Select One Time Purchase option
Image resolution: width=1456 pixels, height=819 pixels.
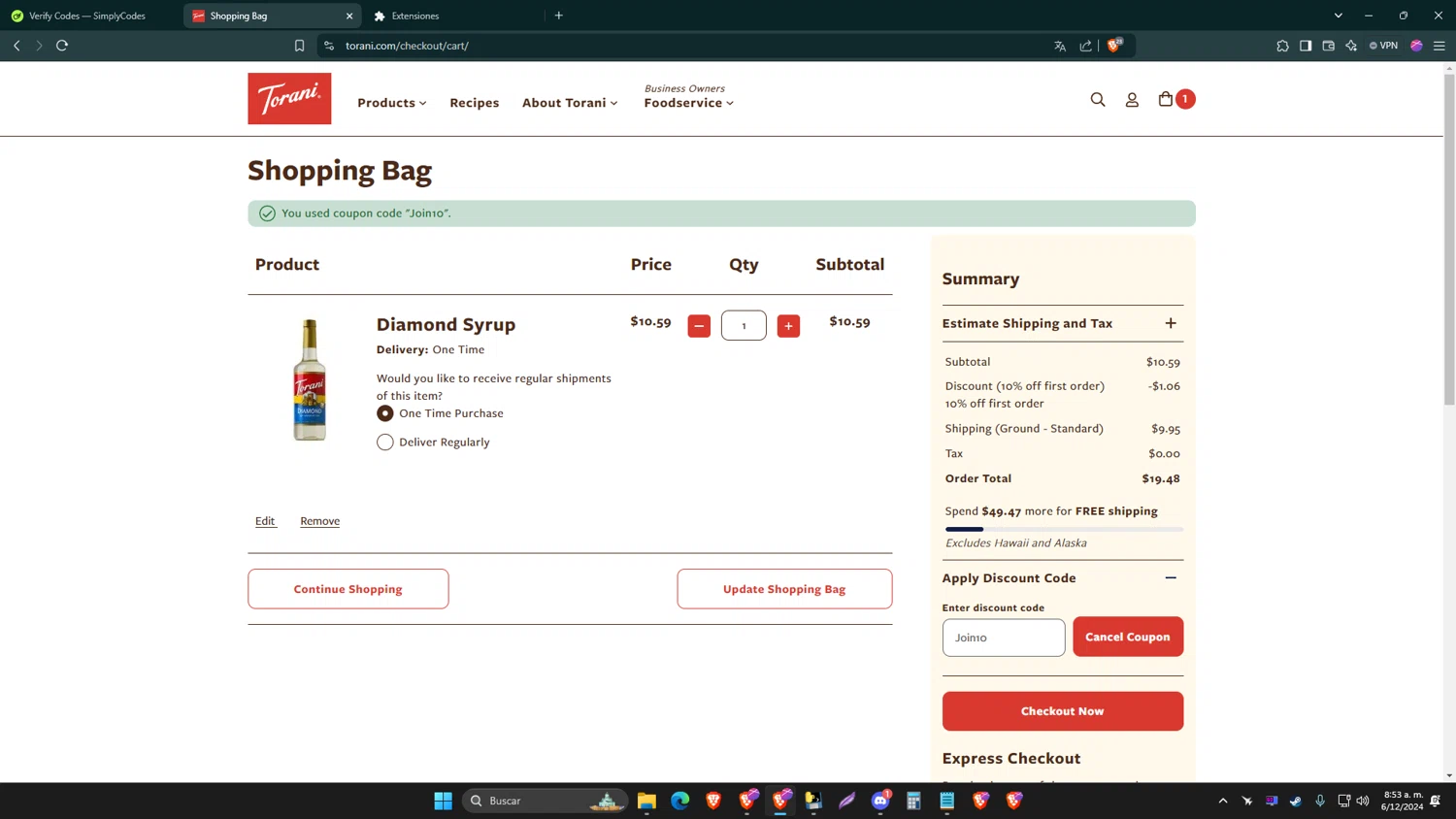(x=385, y=413)
